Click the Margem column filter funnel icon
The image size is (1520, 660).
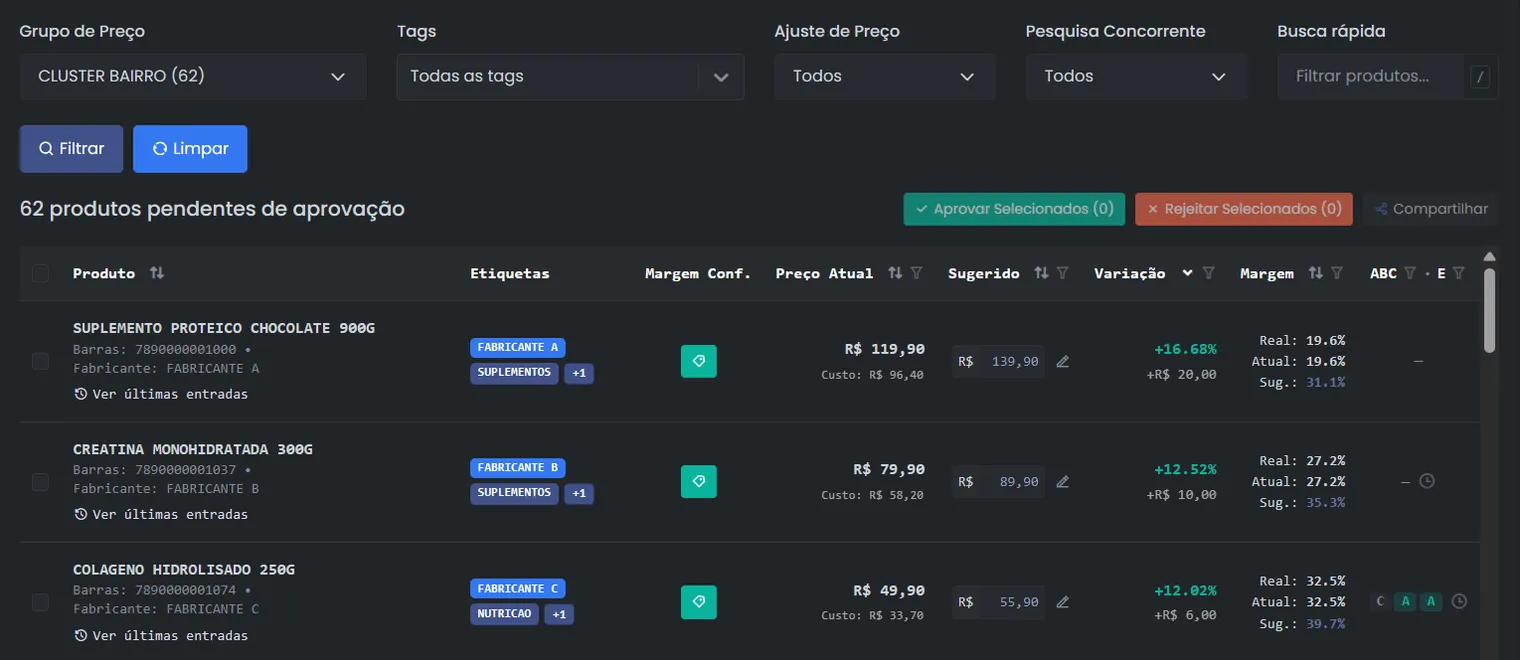coord(1337,273)
